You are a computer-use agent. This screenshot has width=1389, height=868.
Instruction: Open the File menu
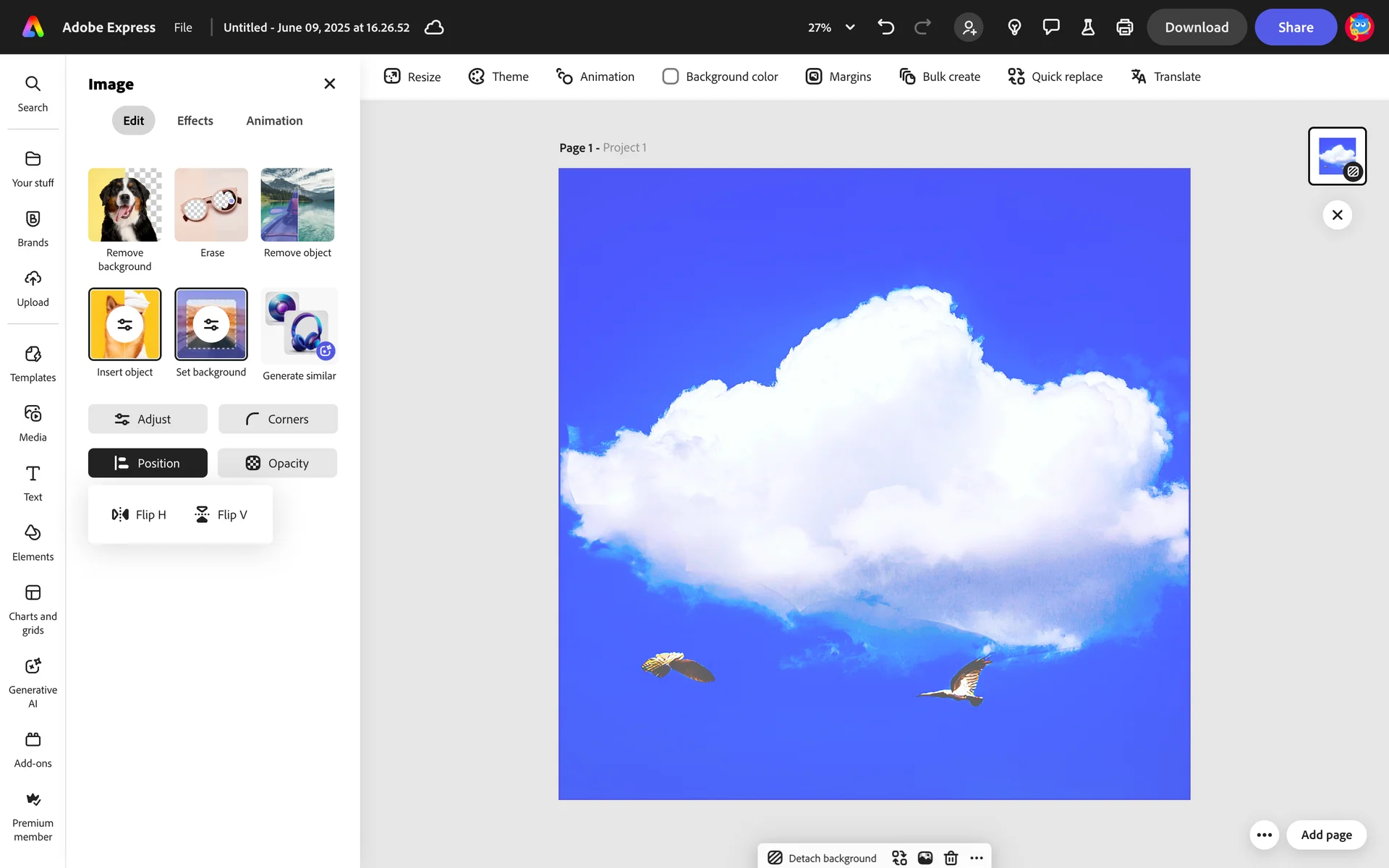click(x=183, y=27)
